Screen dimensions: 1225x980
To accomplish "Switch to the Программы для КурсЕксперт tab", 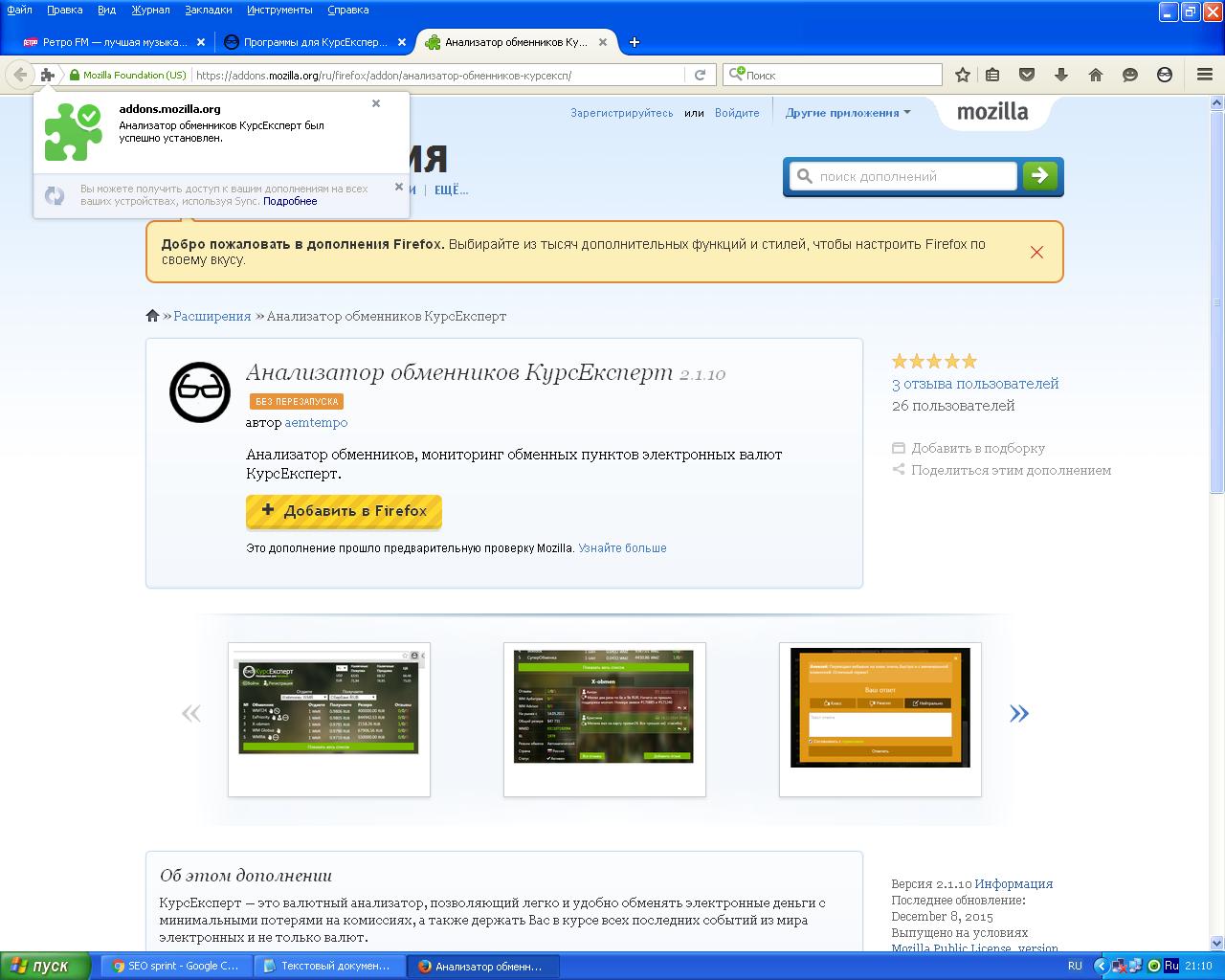I will tap(315, 42).
